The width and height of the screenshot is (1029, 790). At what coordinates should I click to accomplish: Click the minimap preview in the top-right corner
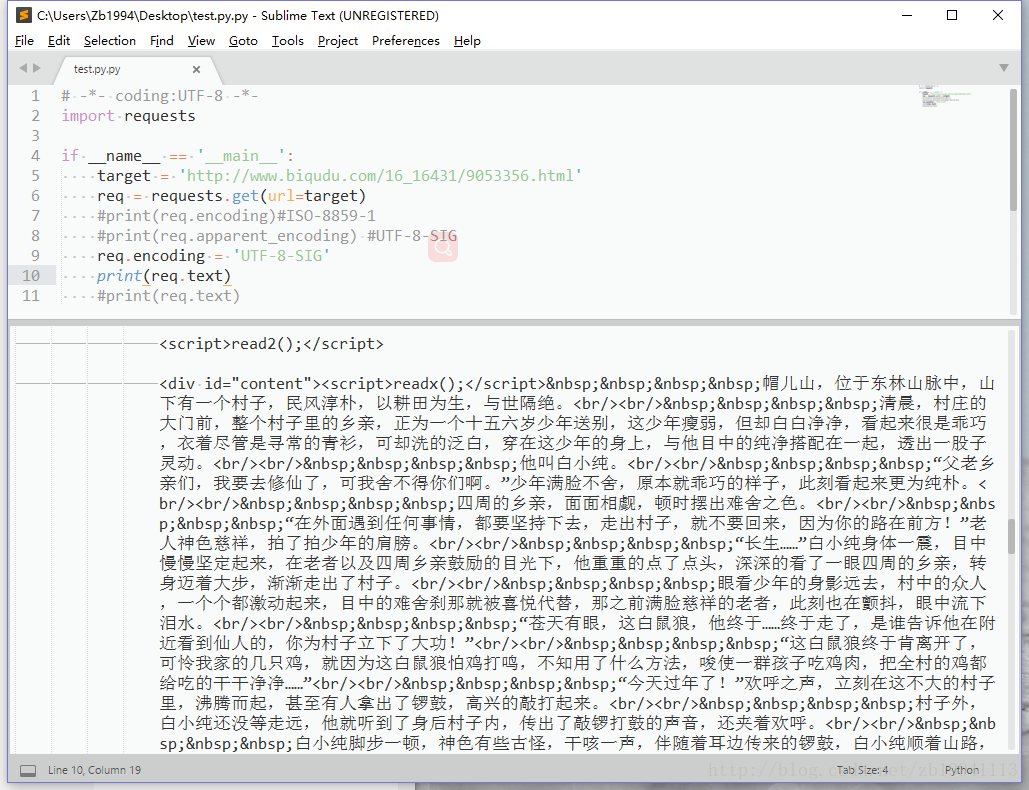click(944, 97)
